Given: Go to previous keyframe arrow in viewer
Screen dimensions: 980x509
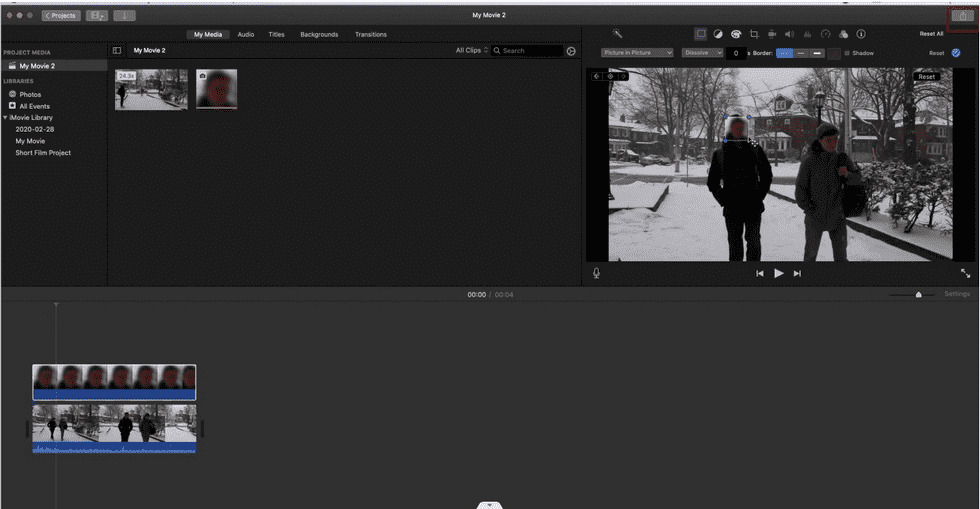Looking at the screenshot, I should pos(597,76).
